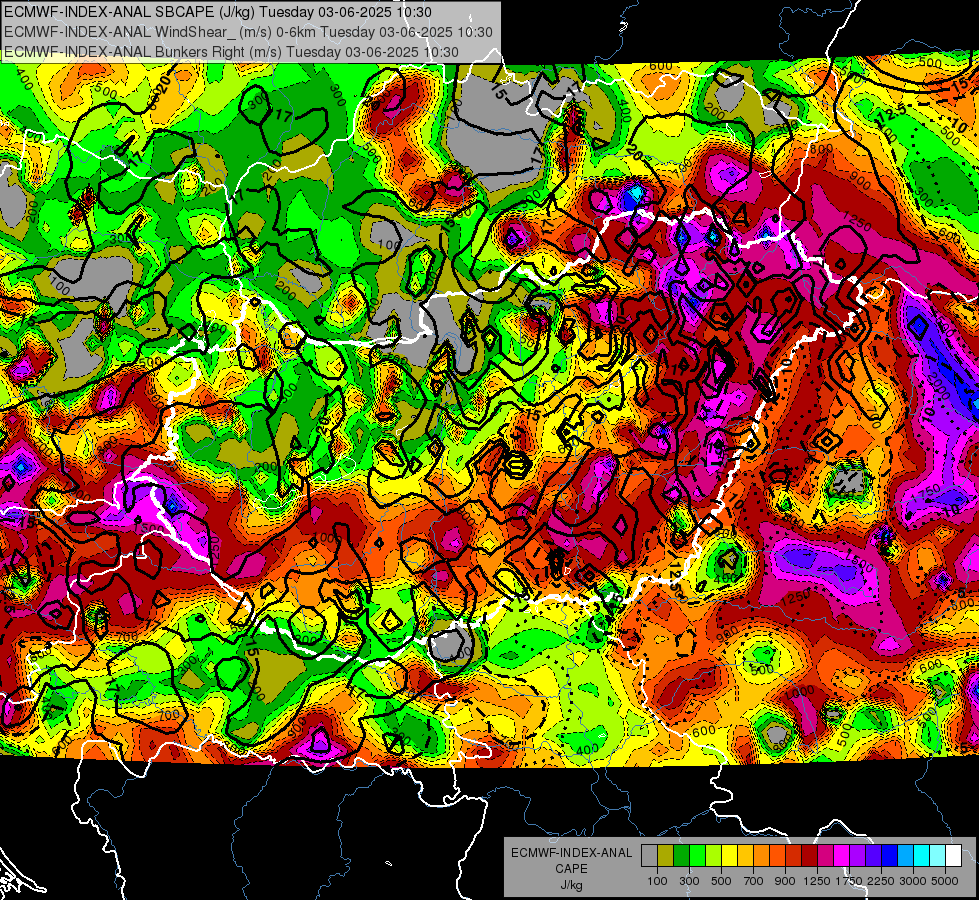Click the legend tick value 100

point(657,881)
